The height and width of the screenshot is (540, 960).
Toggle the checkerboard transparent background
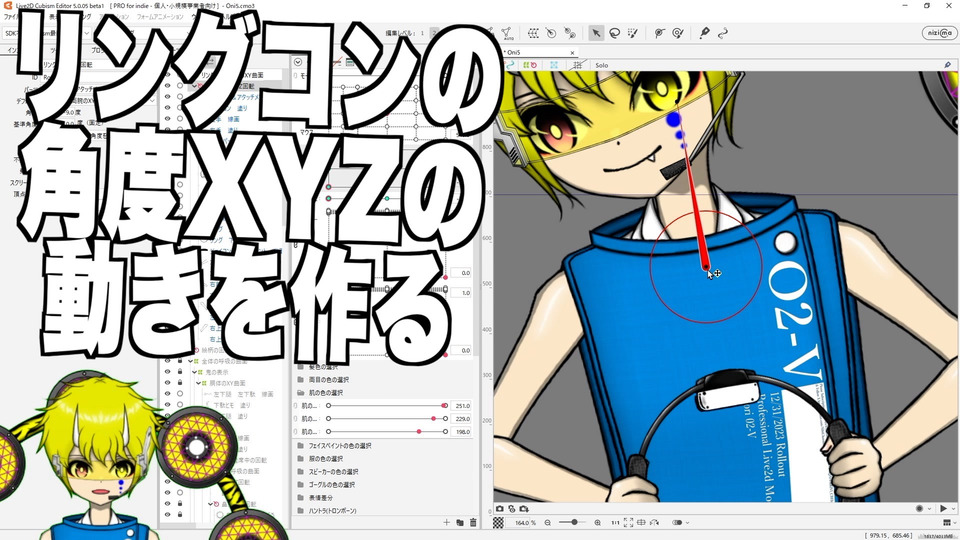(x=499, y=523)
